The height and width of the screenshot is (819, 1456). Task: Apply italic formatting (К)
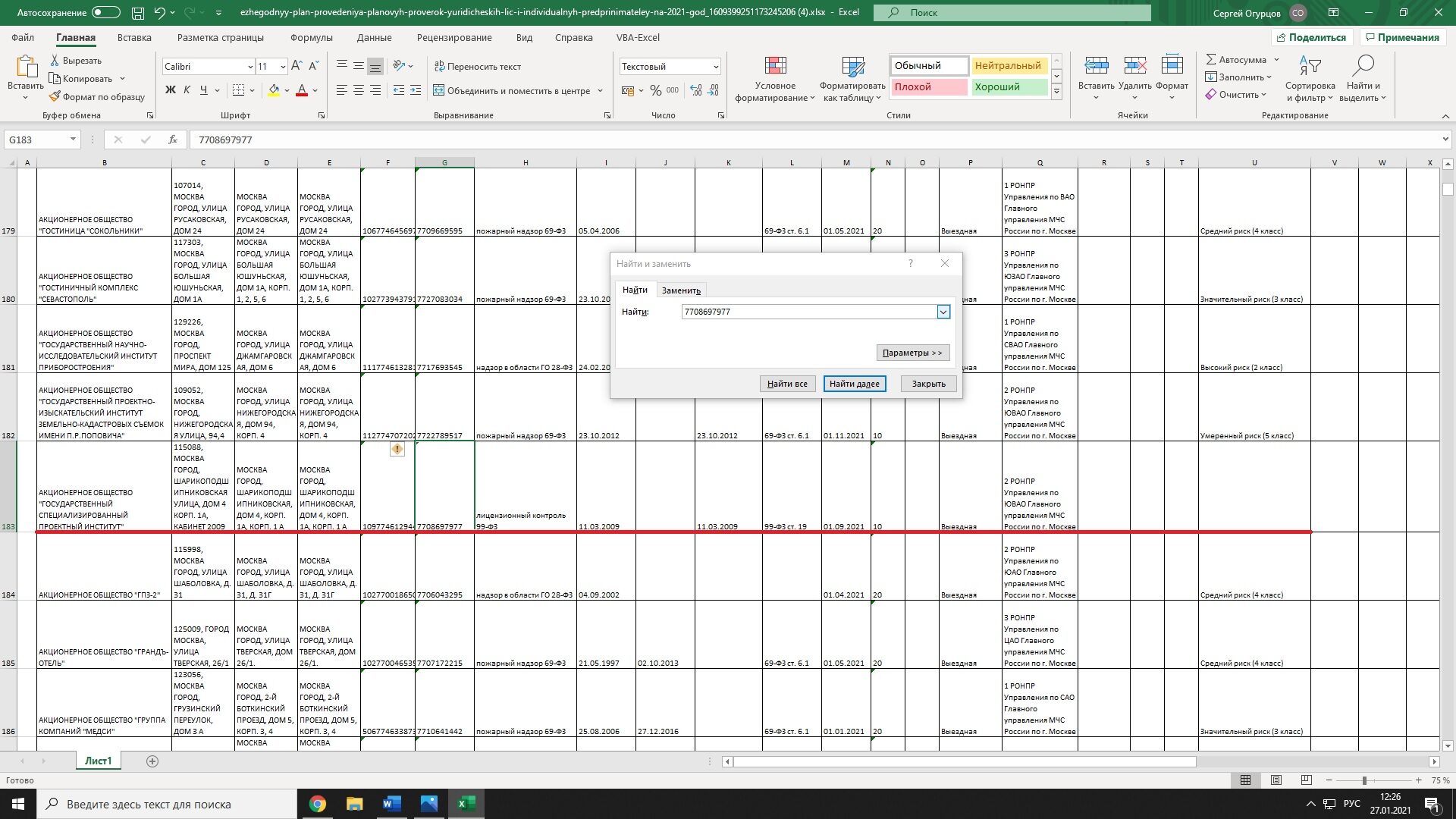point(187,90)
